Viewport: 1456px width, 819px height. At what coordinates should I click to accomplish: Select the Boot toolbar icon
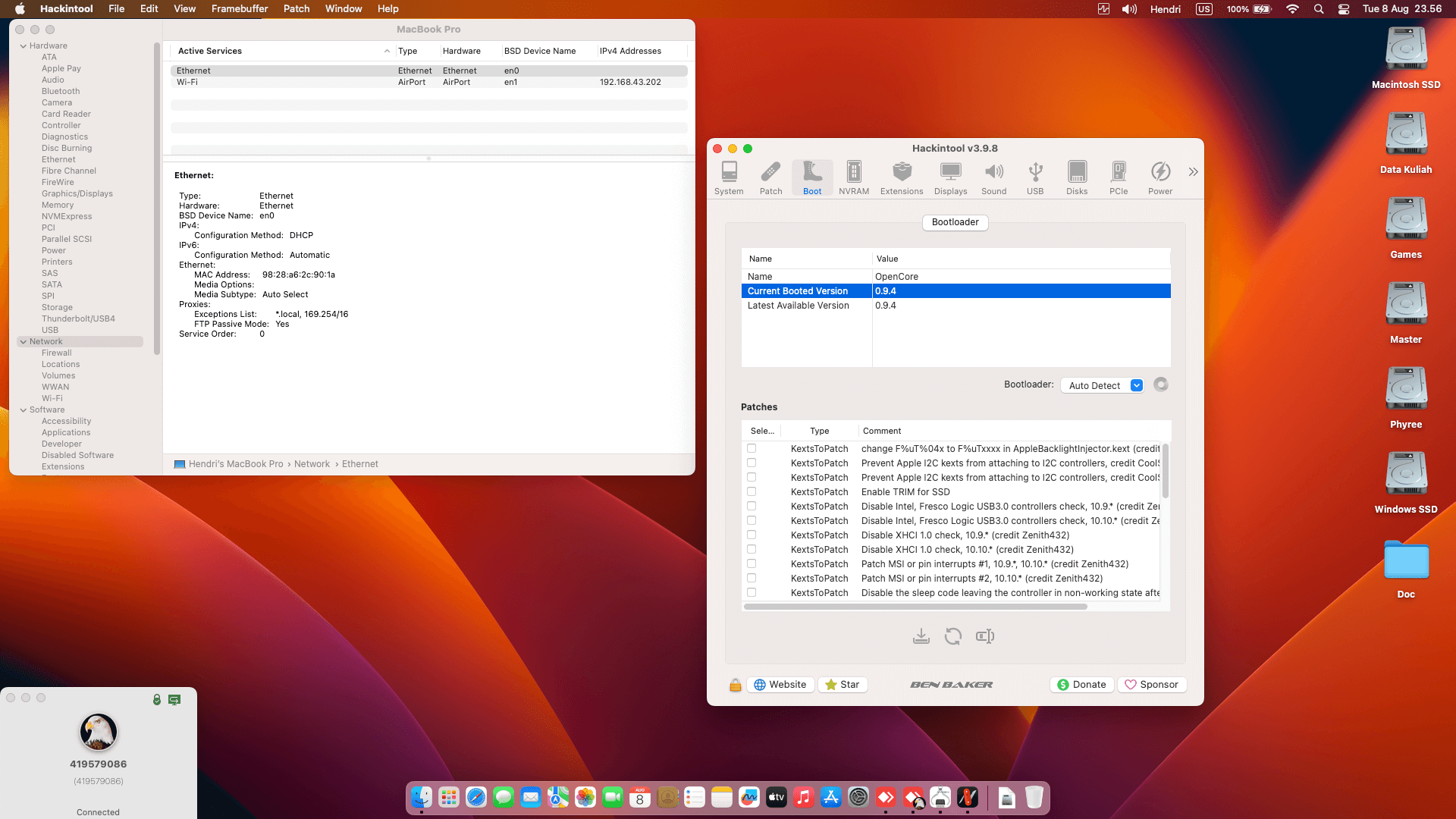(812, 178)
